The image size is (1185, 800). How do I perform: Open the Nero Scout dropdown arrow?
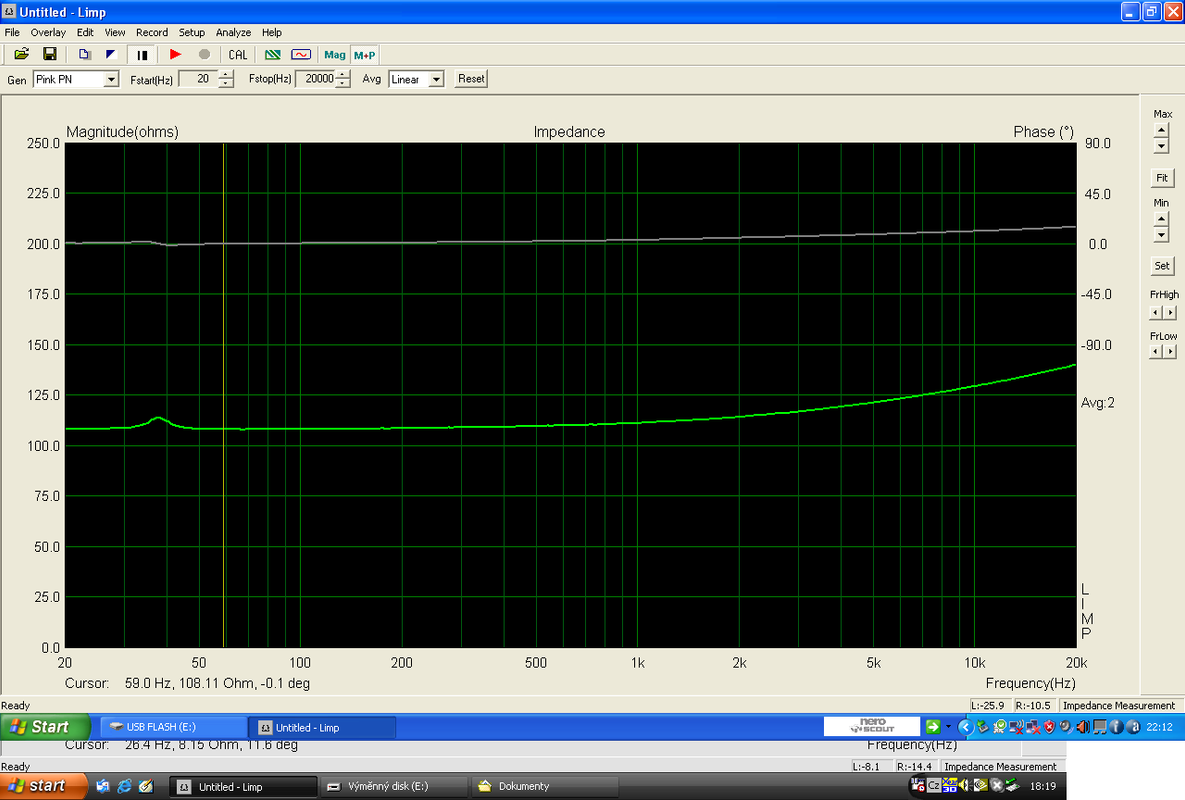coord(948,727)
